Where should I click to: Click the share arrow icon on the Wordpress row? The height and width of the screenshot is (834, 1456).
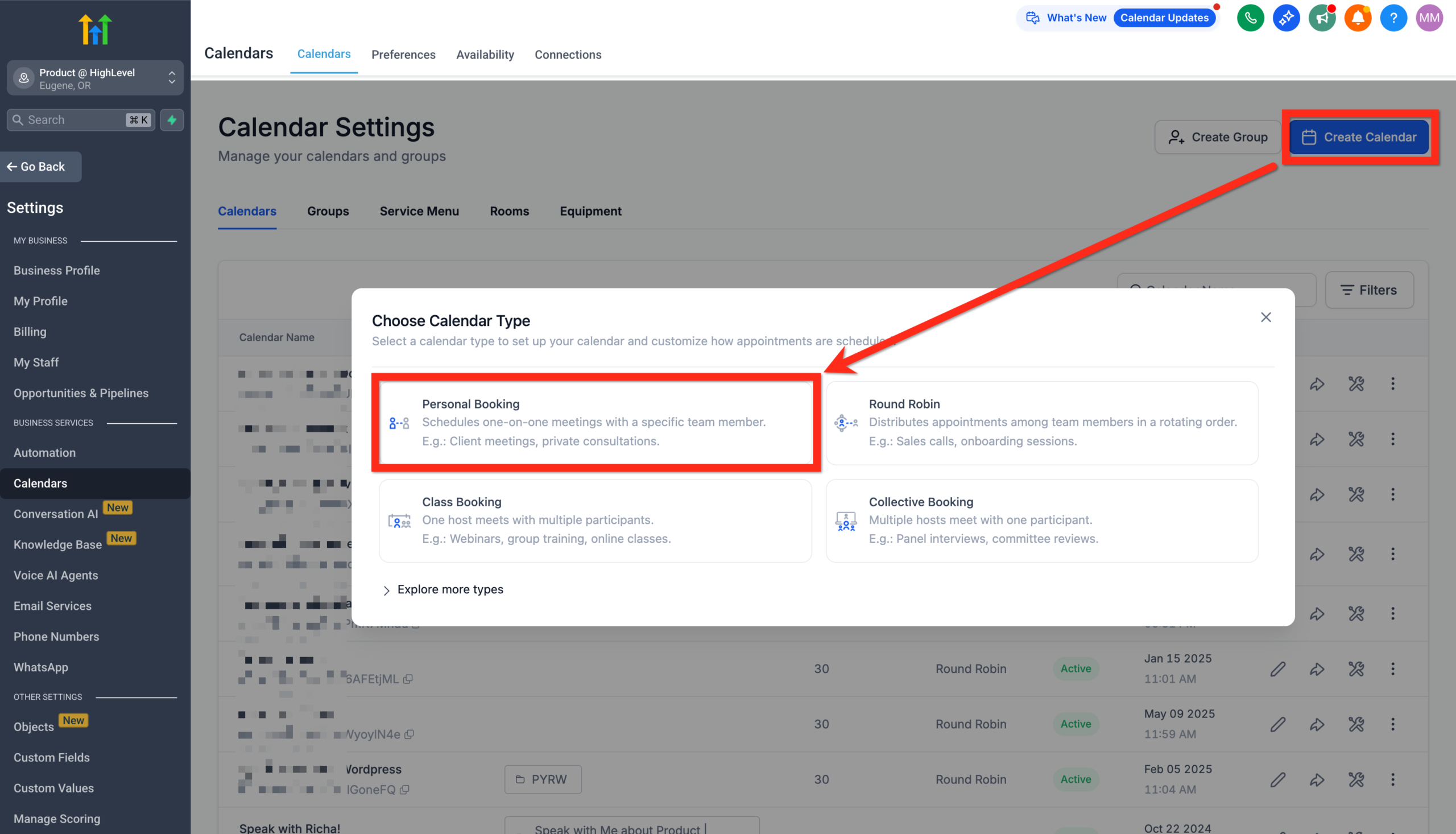(1317, 779)
